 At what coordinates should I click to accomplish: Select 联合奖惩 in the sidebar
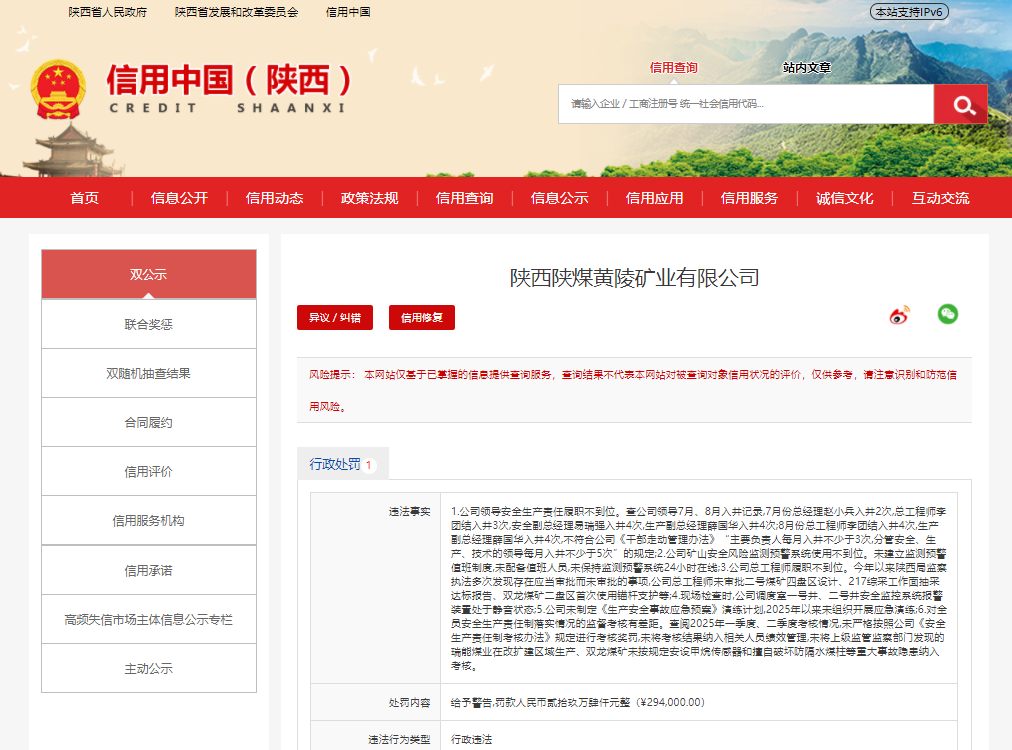coord(148,324)
